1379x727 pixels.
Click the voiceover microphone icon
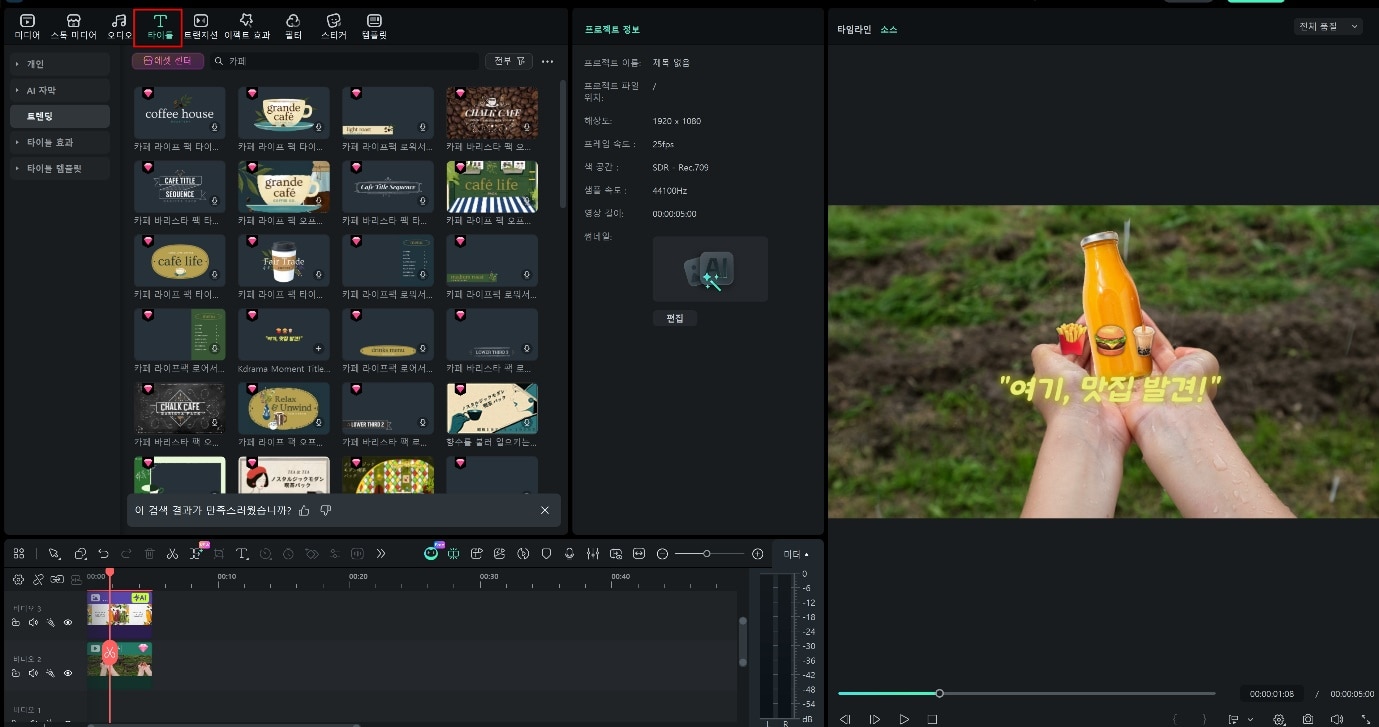coord(569,554)
